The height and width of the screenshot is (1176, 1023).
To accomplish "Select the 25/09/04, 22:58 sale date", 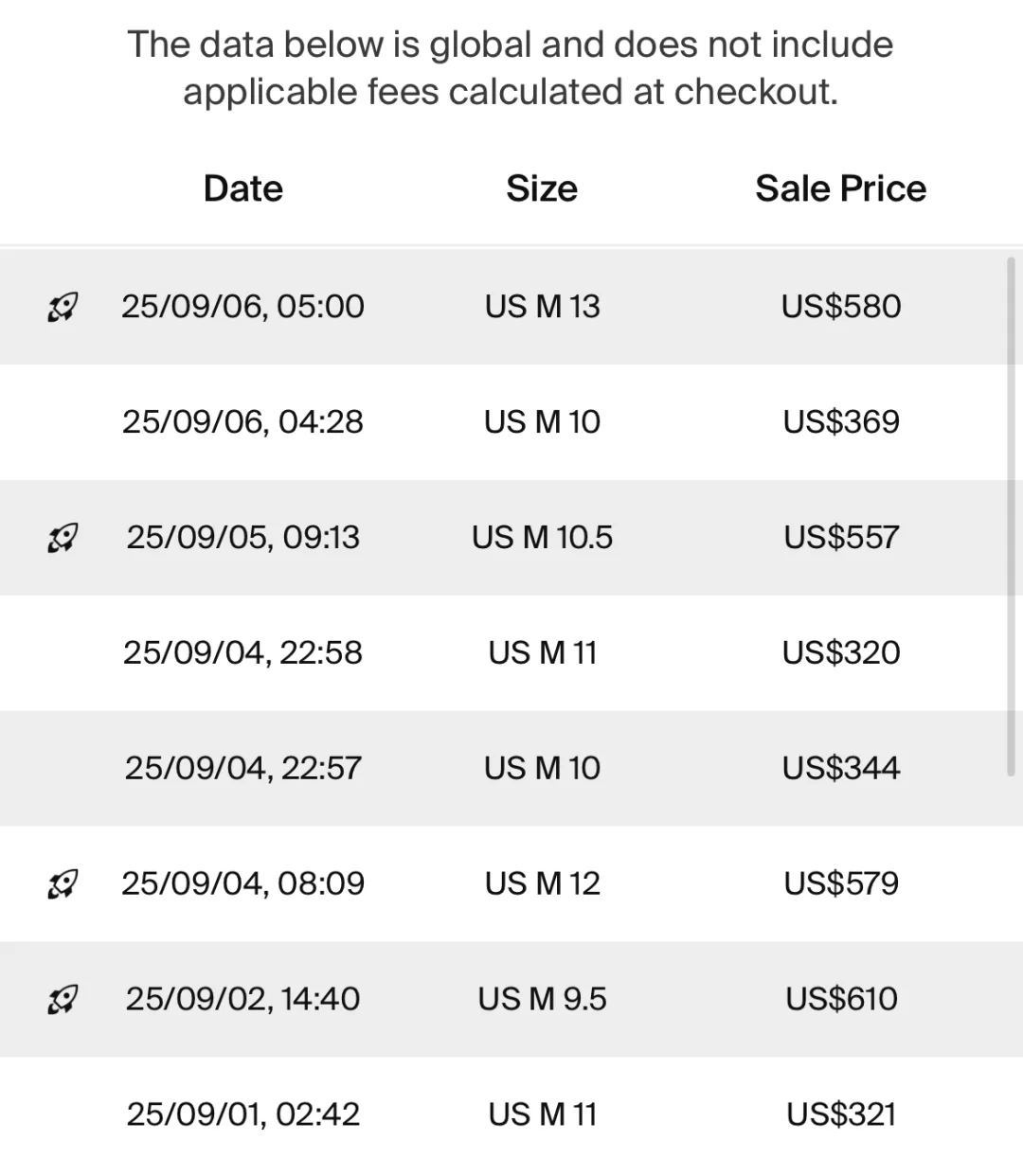I will [x=242, y=653].
